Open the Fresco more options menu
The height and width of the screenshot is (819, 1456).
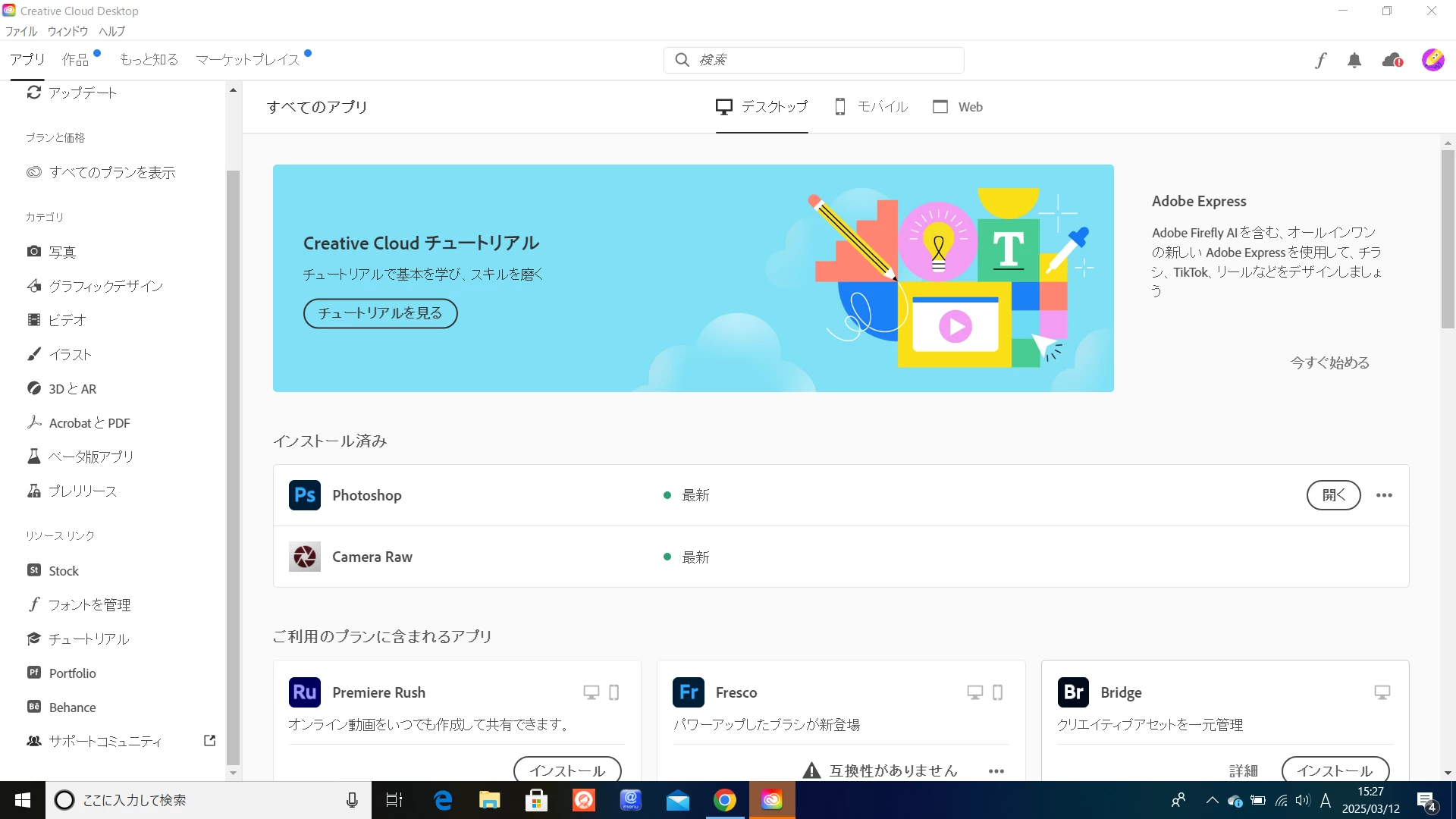pos(996,771)
